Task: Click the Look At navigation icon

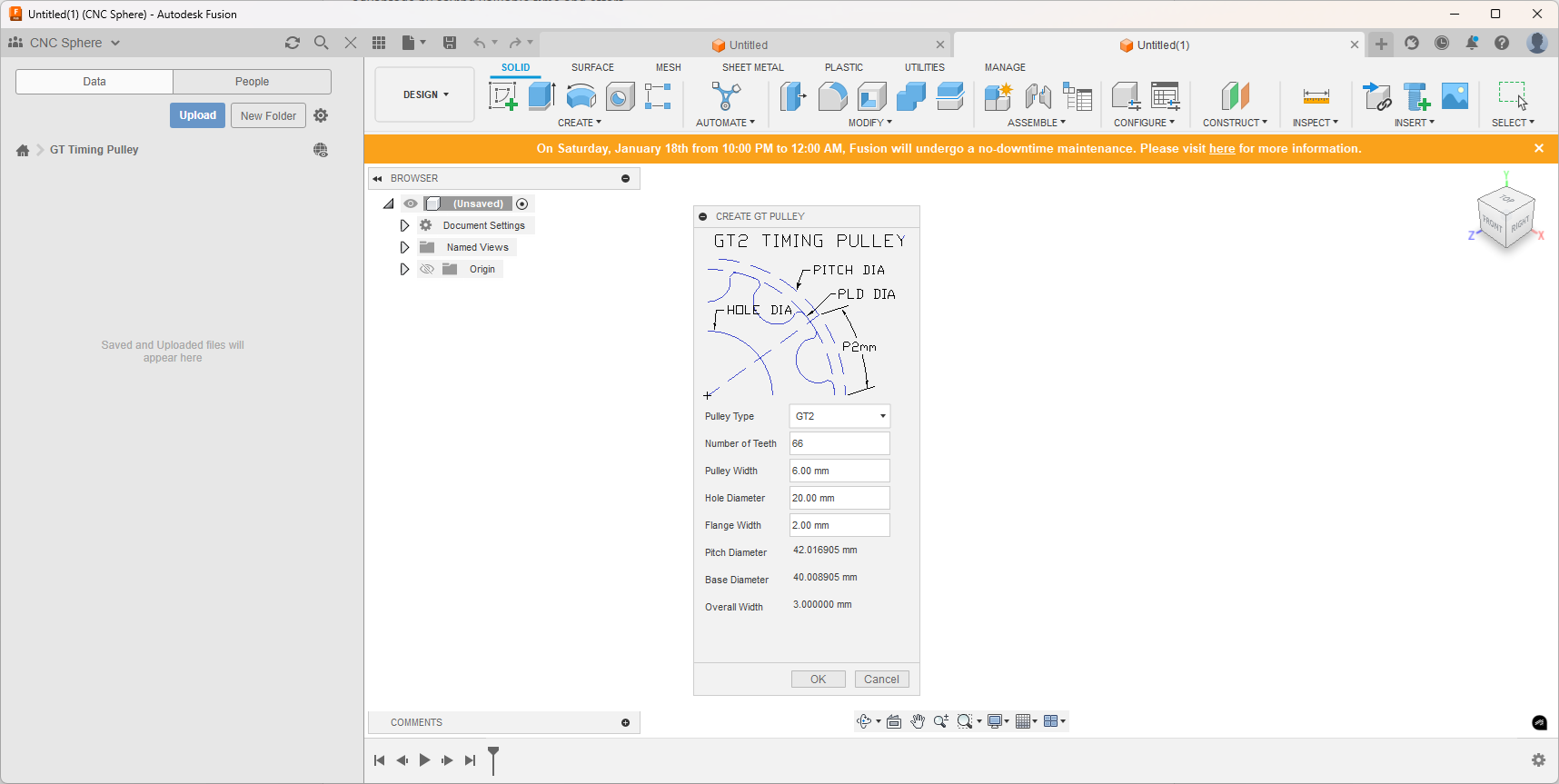Action: (x=894, y=721)
